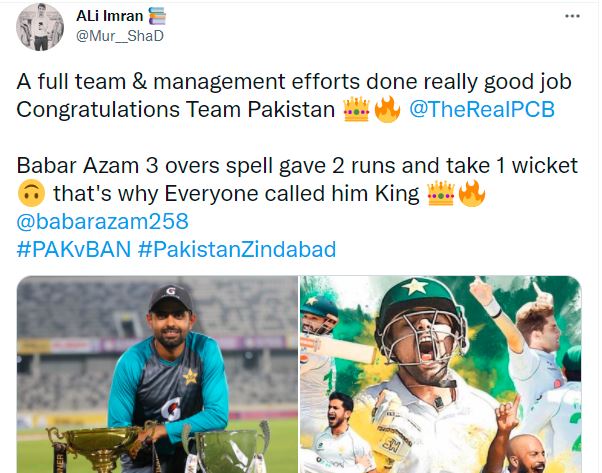The height and width of the screenshot is (473, 602).
Task: Open the photo of Babar with trophies
Action: [157, 374]
